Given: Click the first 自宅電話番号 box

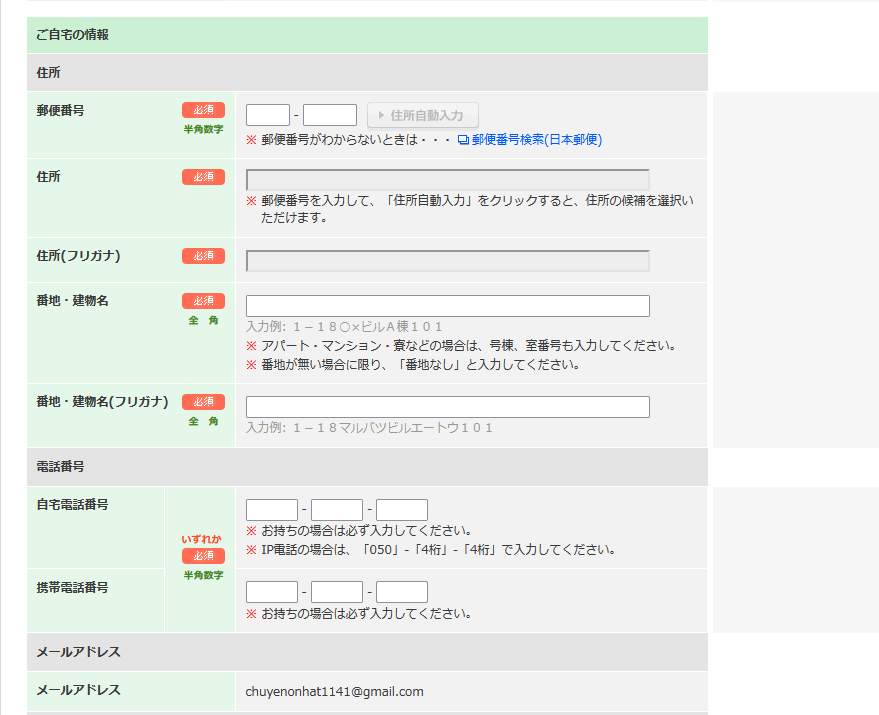Looking at the screenshot, I should coord(271,510).
